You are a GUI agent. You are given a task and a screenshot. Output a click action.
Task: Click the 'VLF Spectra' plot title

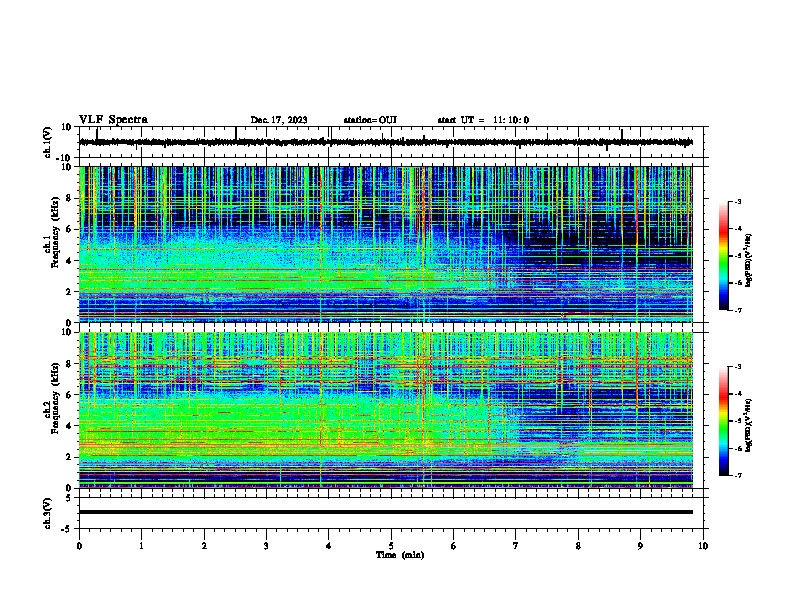113,119
